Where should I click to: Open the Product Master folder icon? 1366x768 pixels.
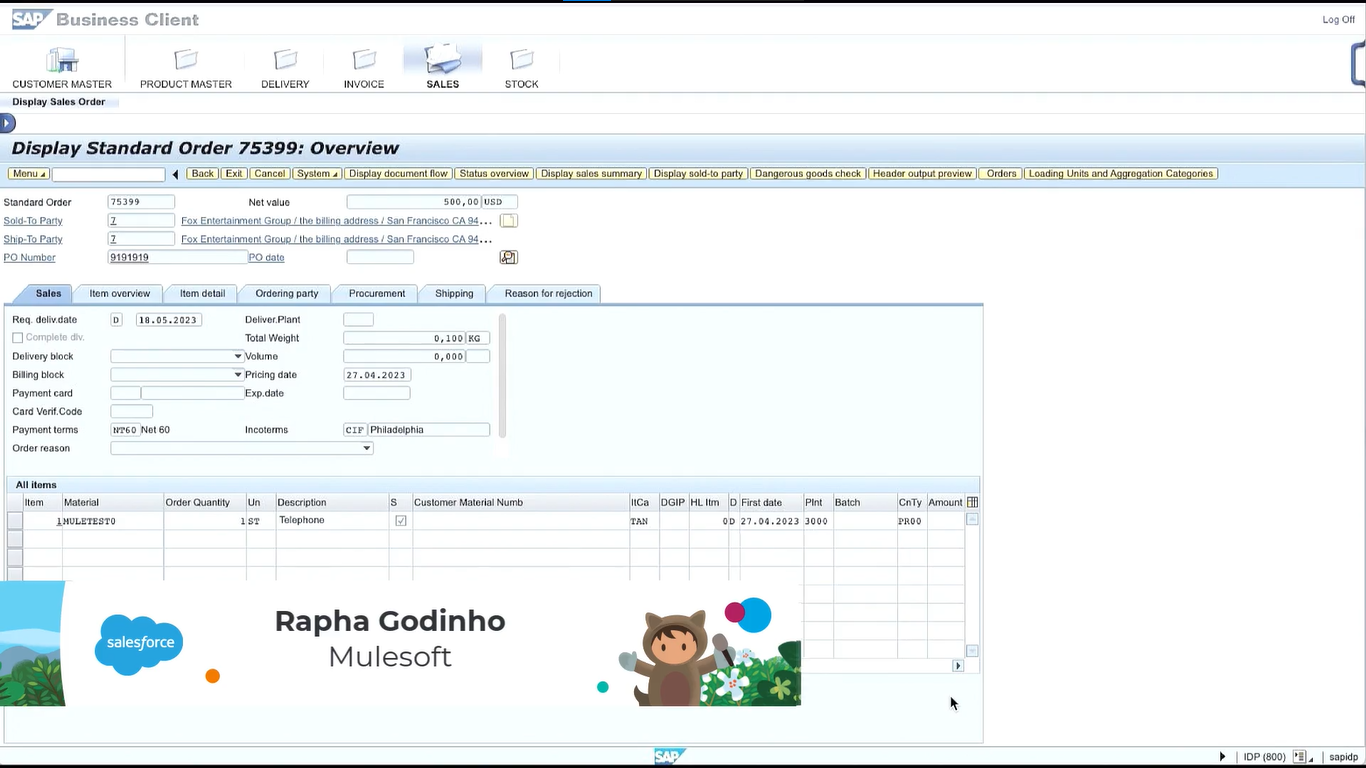pos(186,60)
